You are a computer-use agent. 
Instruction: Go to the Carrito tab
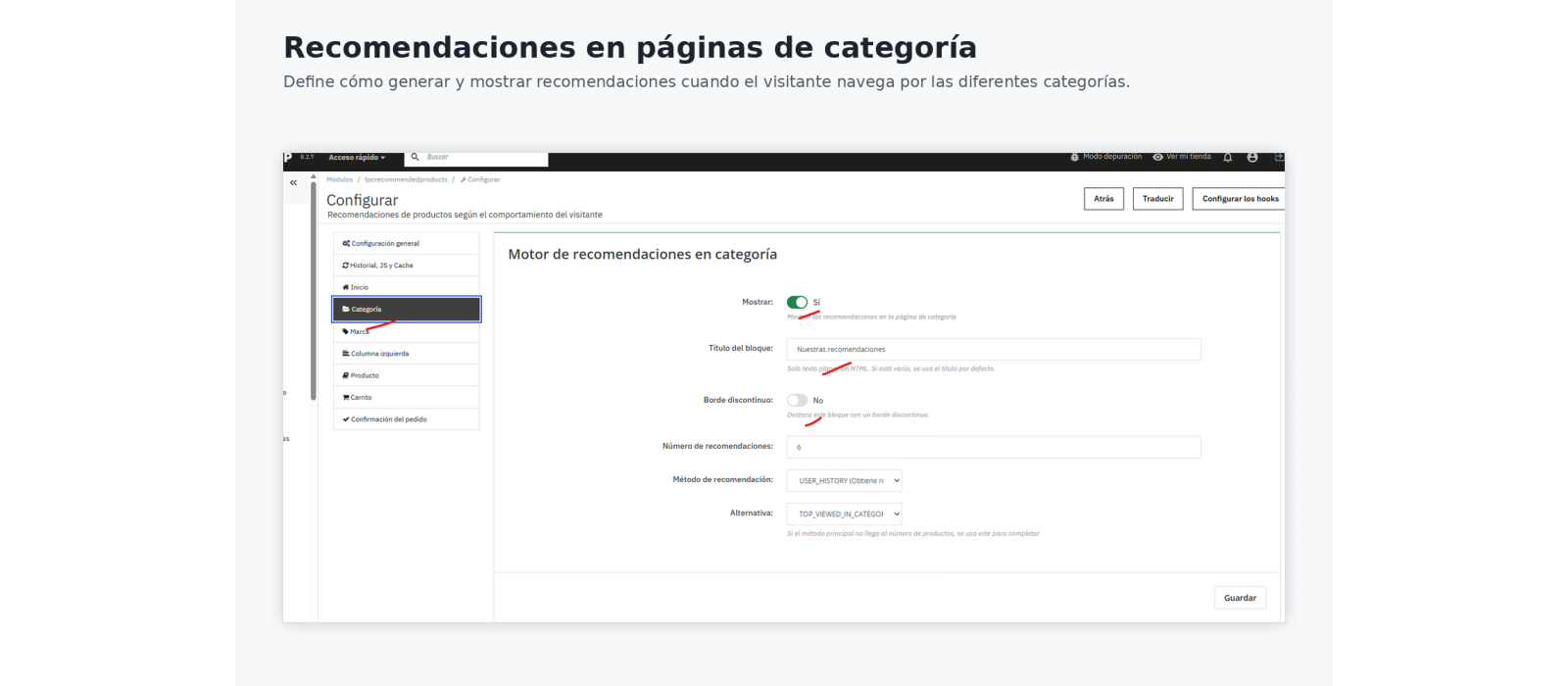407,397
